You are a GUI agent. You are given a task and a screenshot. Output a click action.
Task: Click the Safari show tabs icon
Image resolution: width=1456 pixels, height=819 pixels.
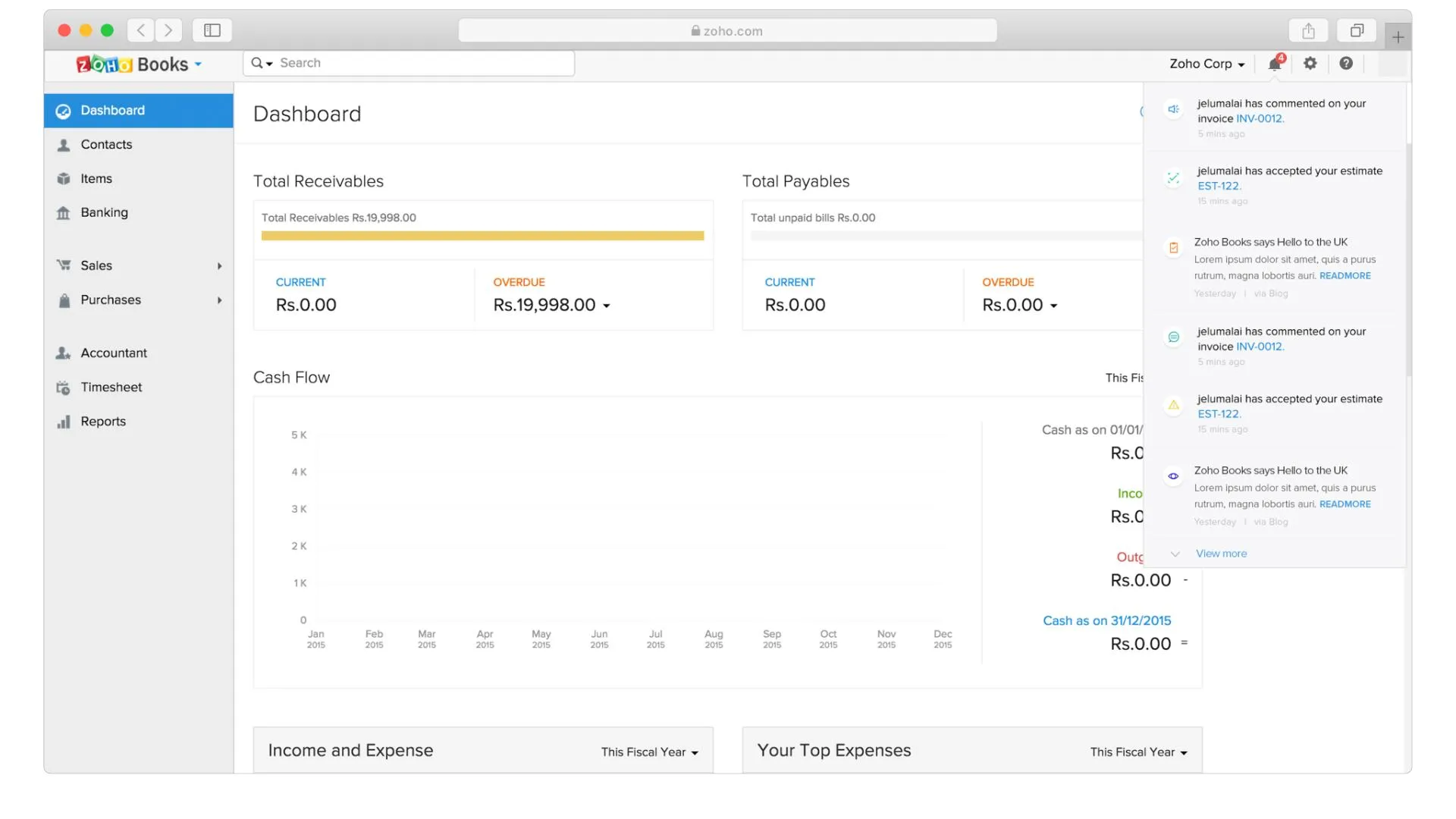pos(1357,30)
